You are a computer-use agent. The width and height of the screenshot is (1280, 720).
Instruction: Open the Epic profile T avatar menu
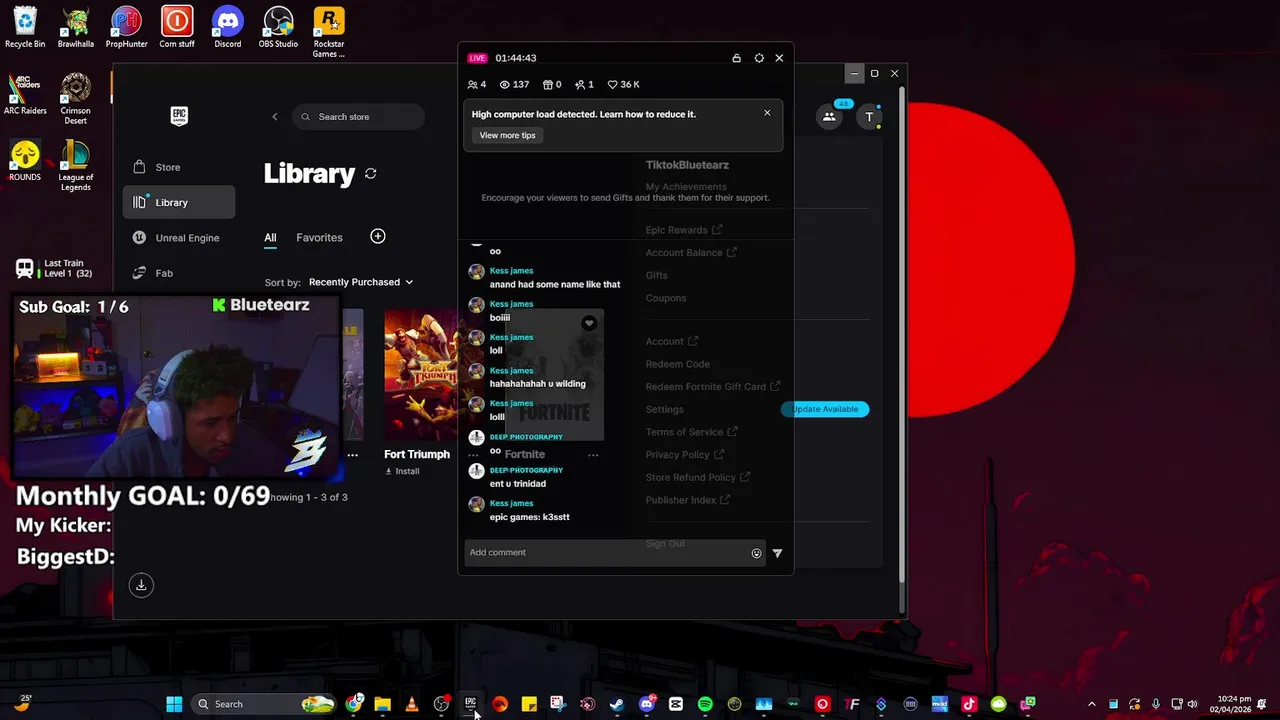(x=869, y=117)
